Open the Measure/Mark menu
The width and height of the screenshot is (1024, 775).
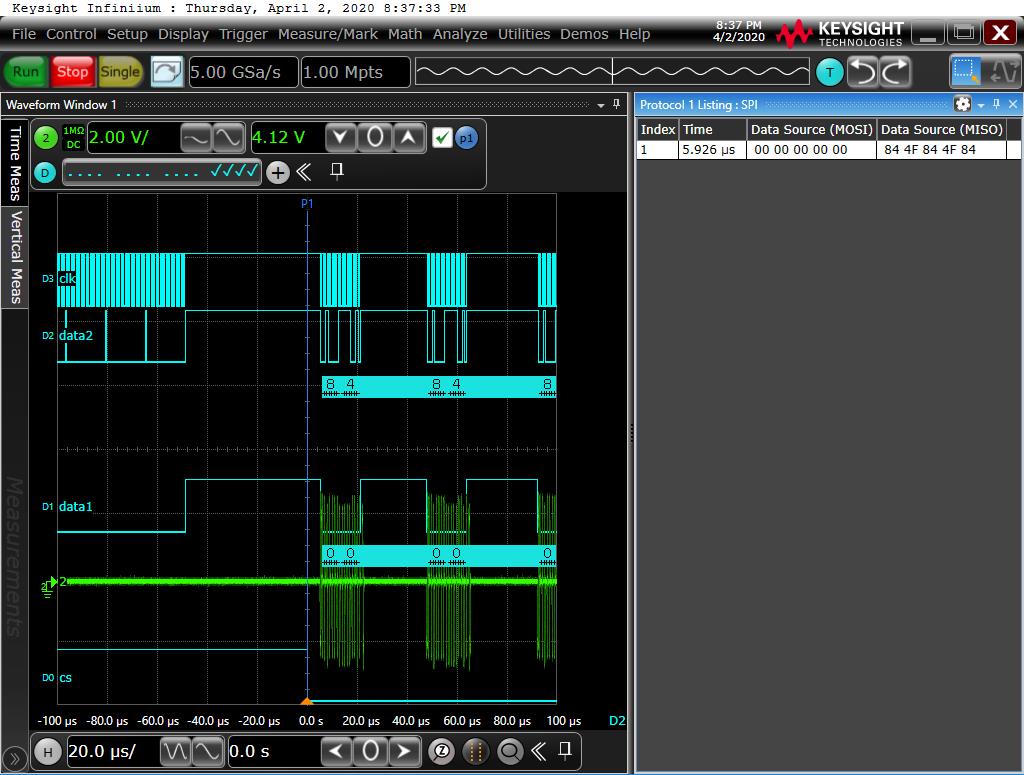pyautogui.click(x=328, y=34)
